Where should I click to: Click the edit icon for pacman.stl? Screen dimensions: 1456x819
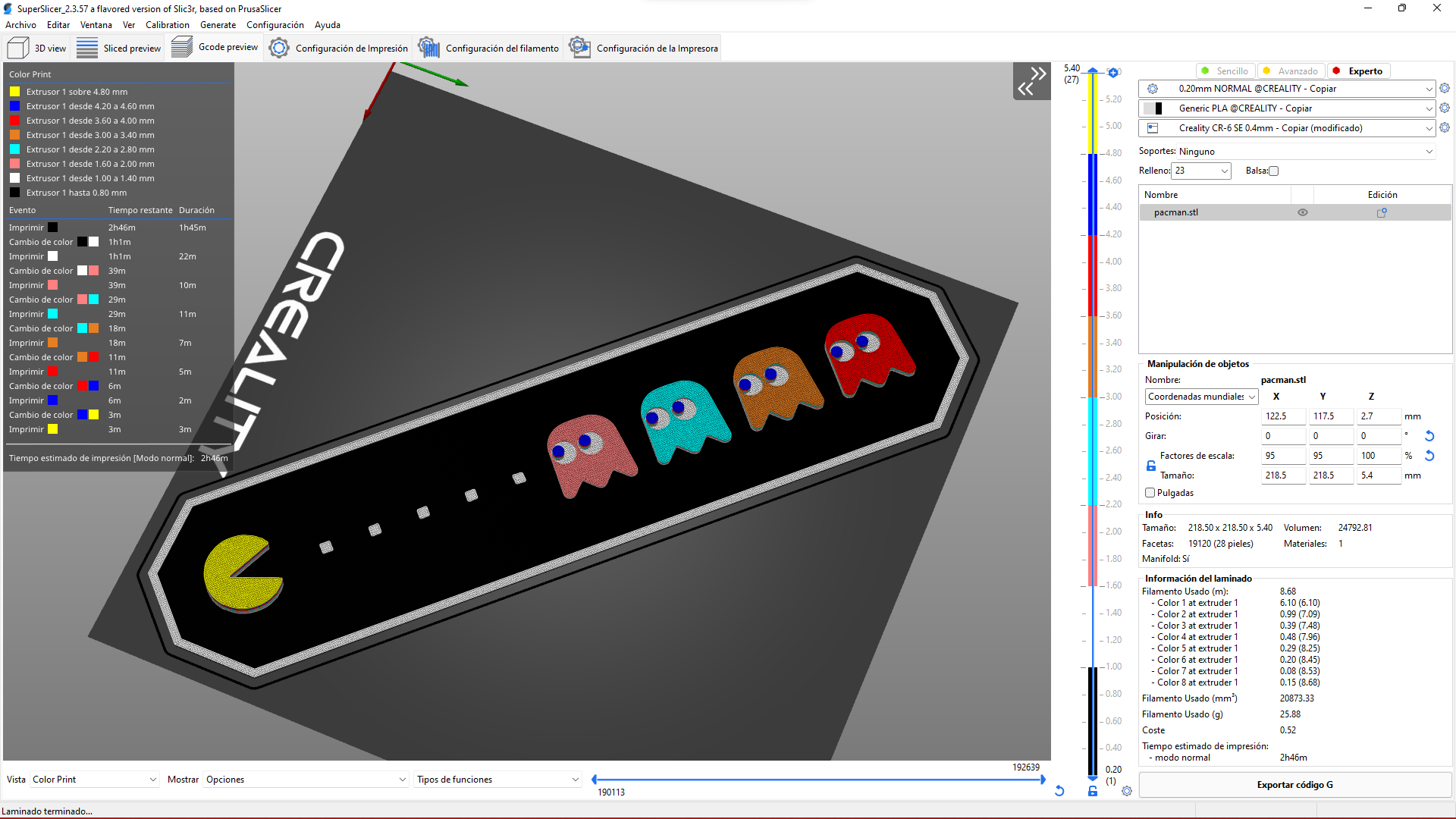click(1382, 212)
